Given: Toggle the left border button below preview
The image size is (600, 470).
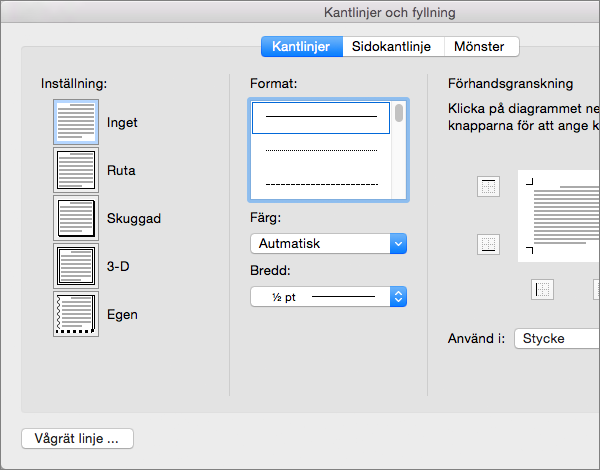Looking at the screenshot, I should click(x=542, y=289).
